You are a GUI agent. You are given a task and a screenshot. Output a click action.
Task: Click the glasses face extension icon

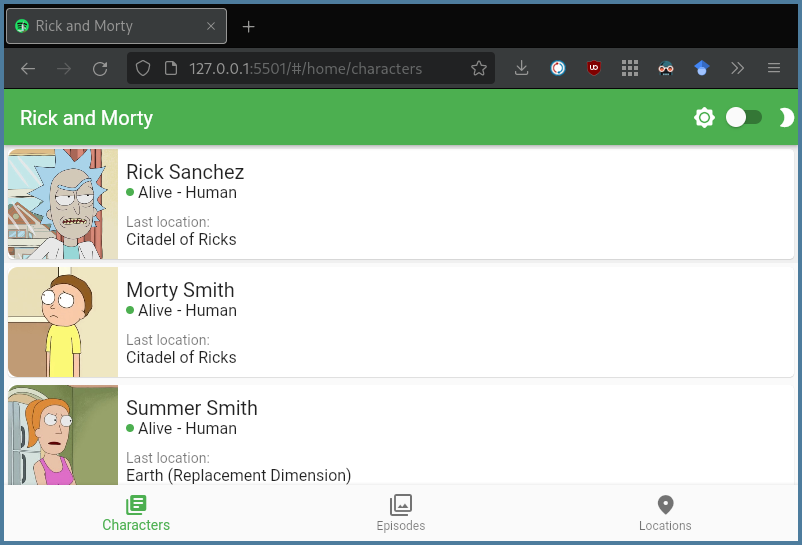coord(665,68)
